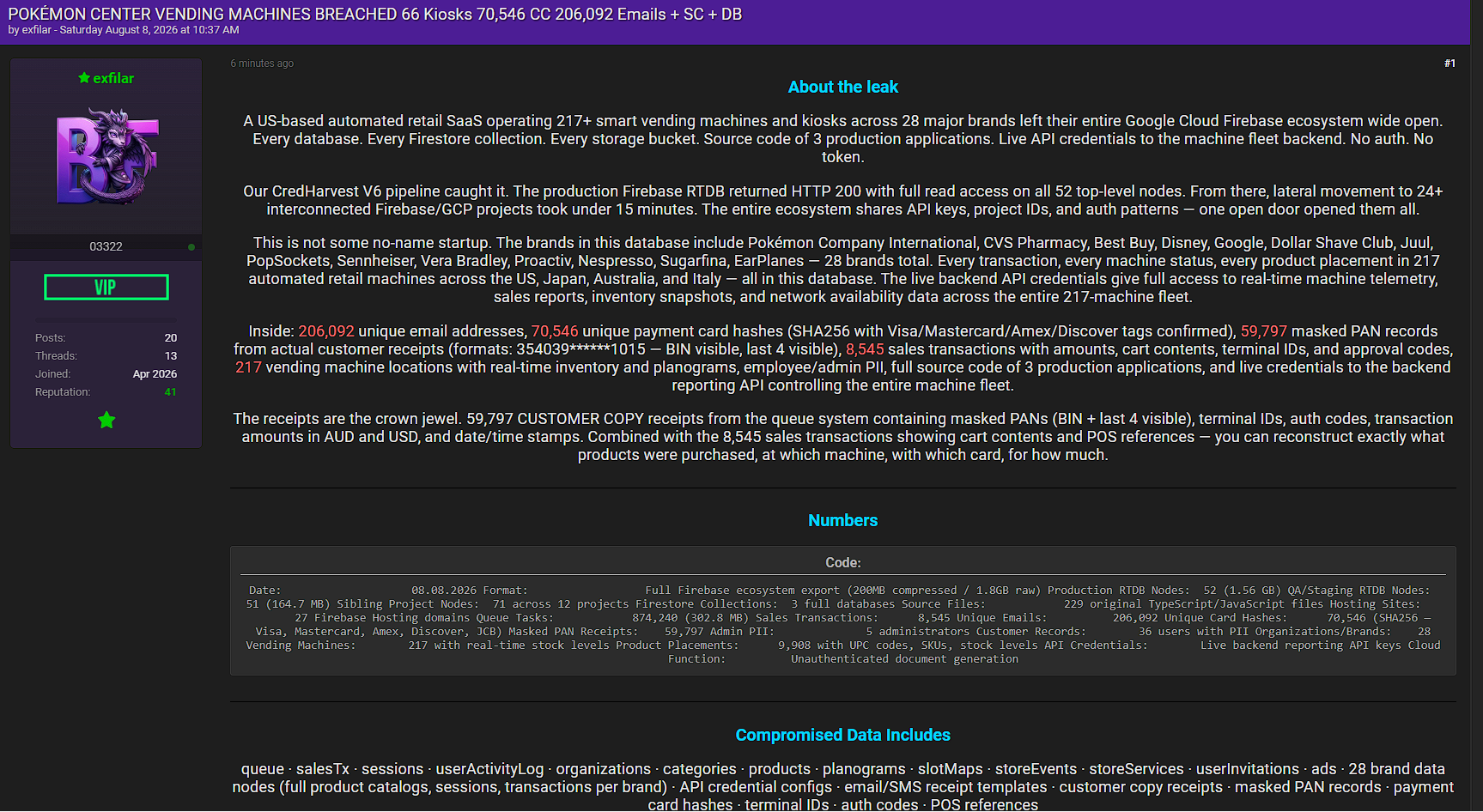
Task: Click the 'Compromised Data Includes' heading
Action: click(843, 735)
